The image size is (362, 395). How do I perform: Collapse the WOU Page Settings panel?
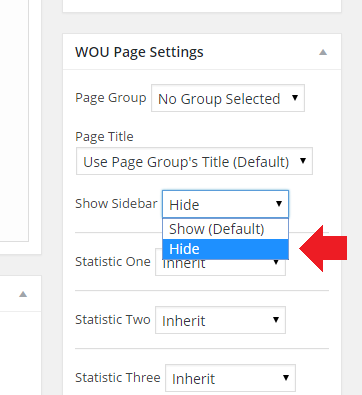point(323,52)
